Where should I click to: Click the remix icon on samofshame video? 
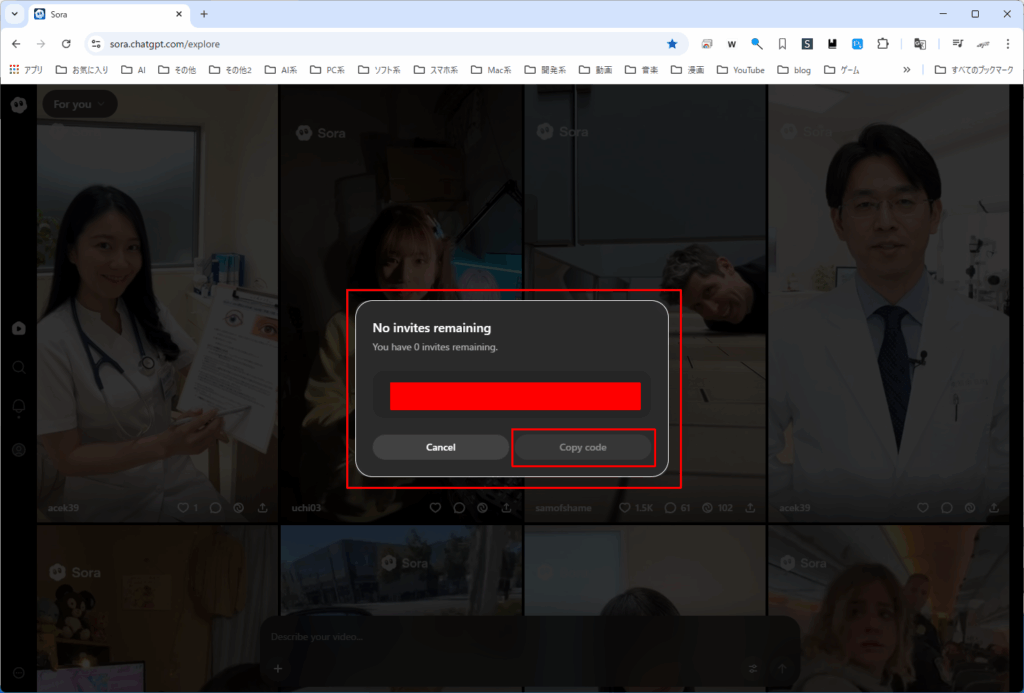click(709, 508)
